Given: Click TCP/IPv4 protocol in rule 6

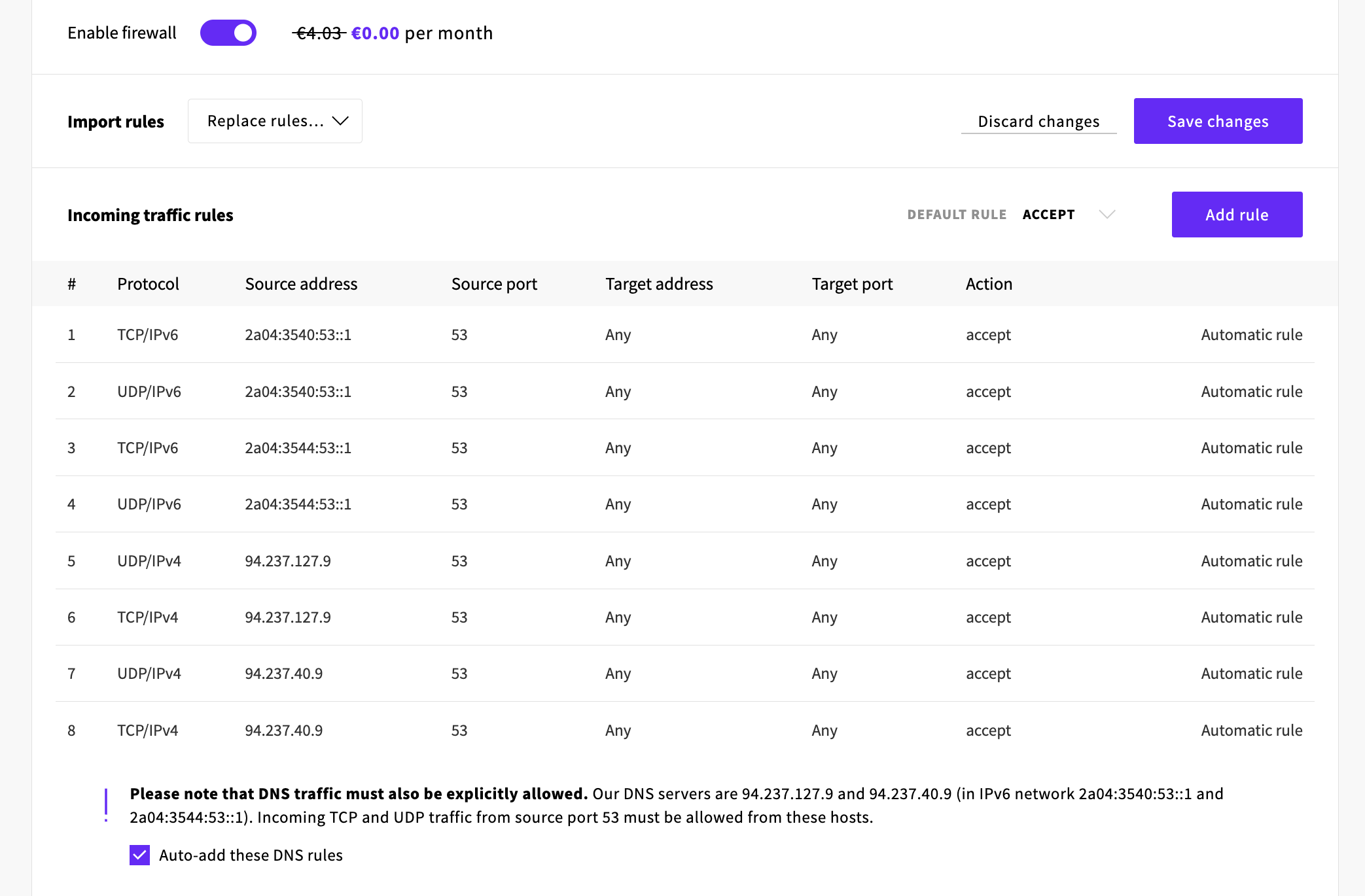Looking at the screenshot, I should point(147,617).
